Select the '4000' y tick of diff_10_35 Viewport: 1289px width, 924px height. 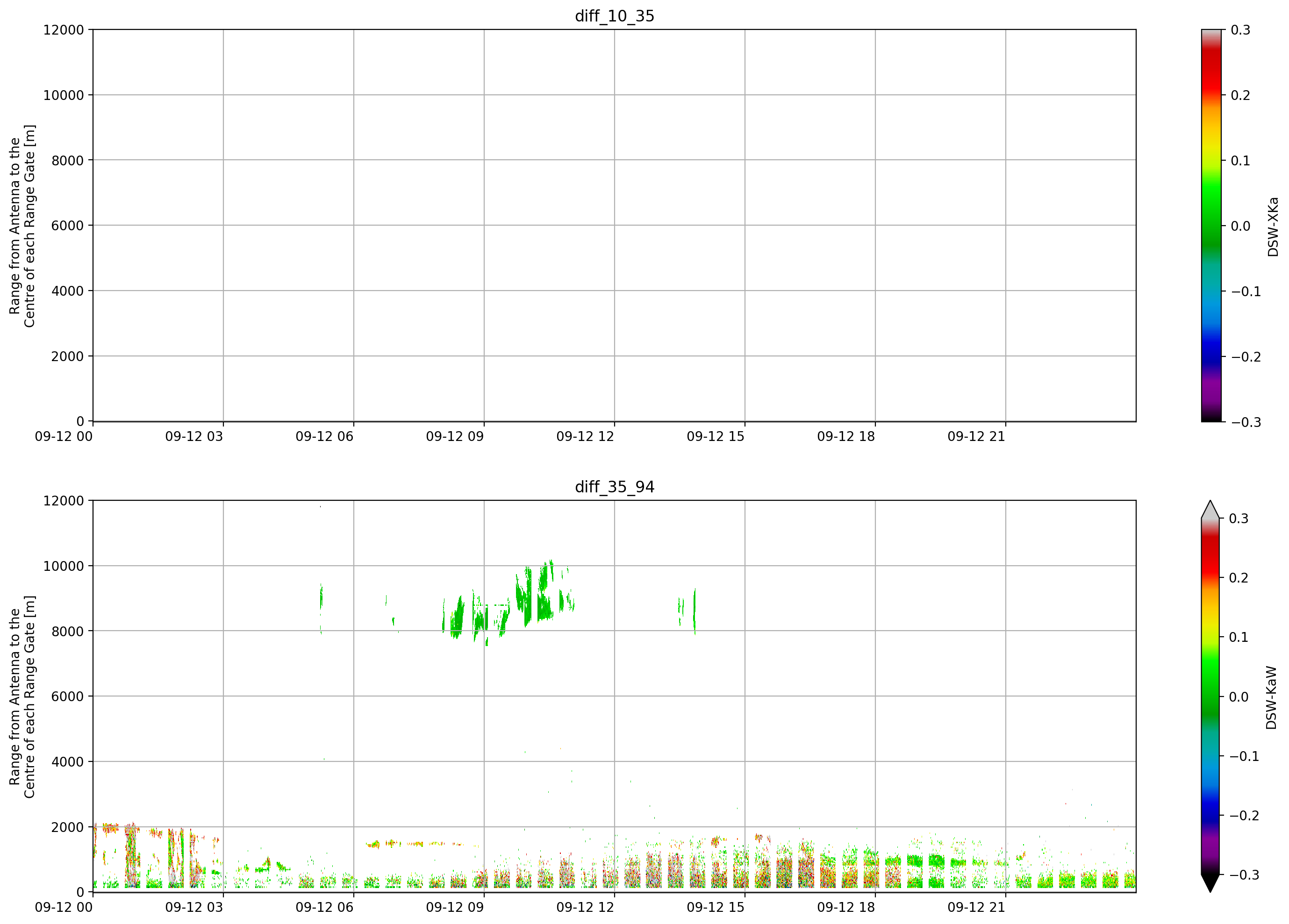68,291
